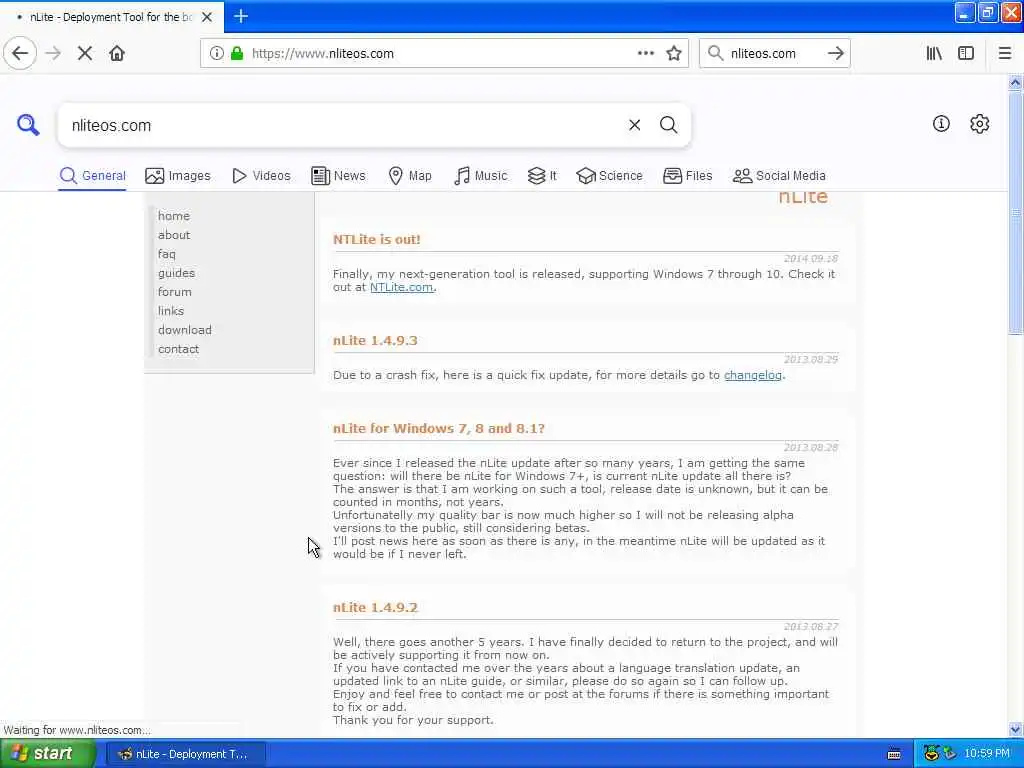Switch to the Social Media search tab
Viewport: 1024px width, 768px height.
tap(779, 176)
